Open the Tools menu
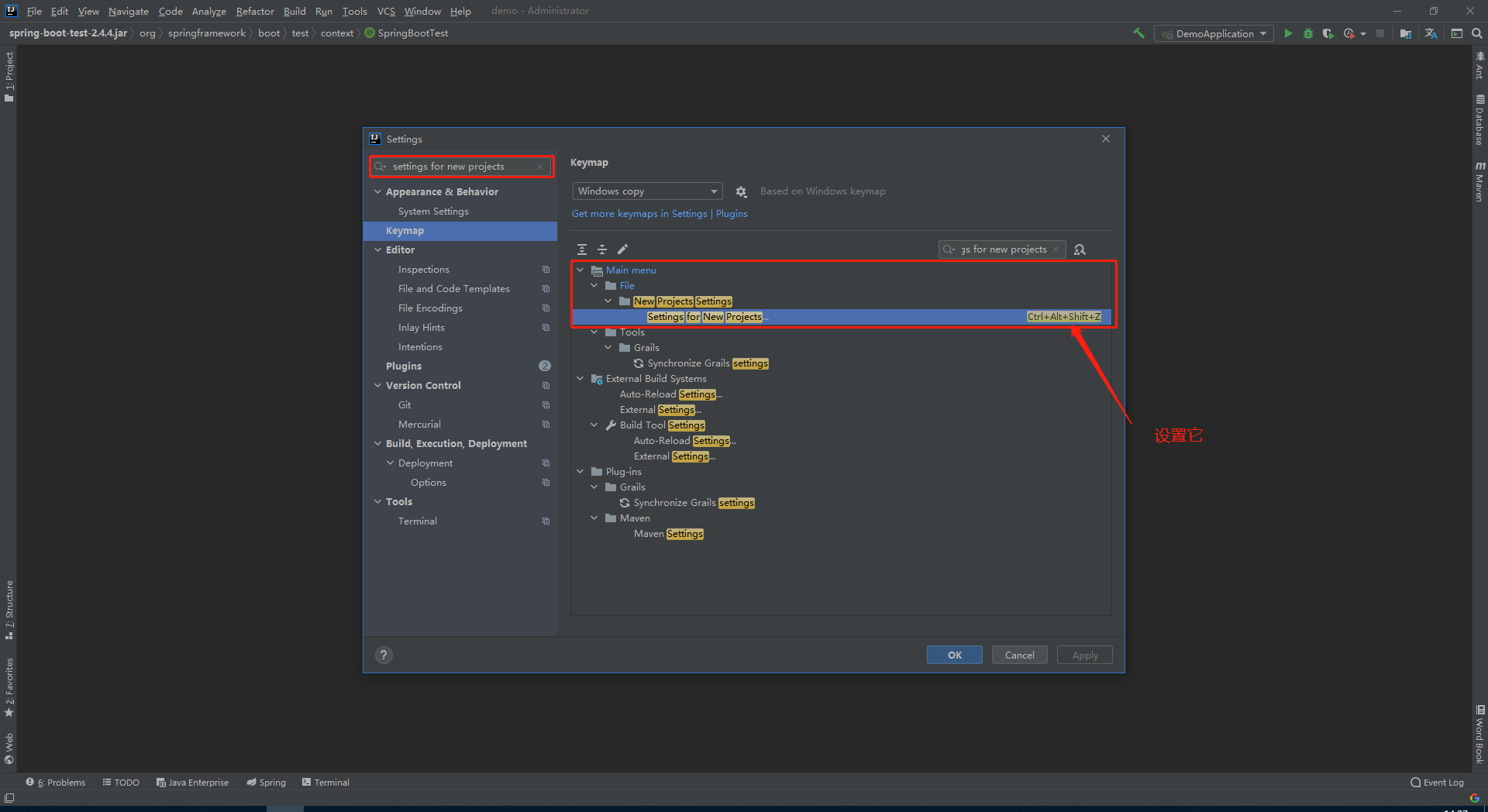This screenshot has width=1488, height=812. (x=355, y=11)
